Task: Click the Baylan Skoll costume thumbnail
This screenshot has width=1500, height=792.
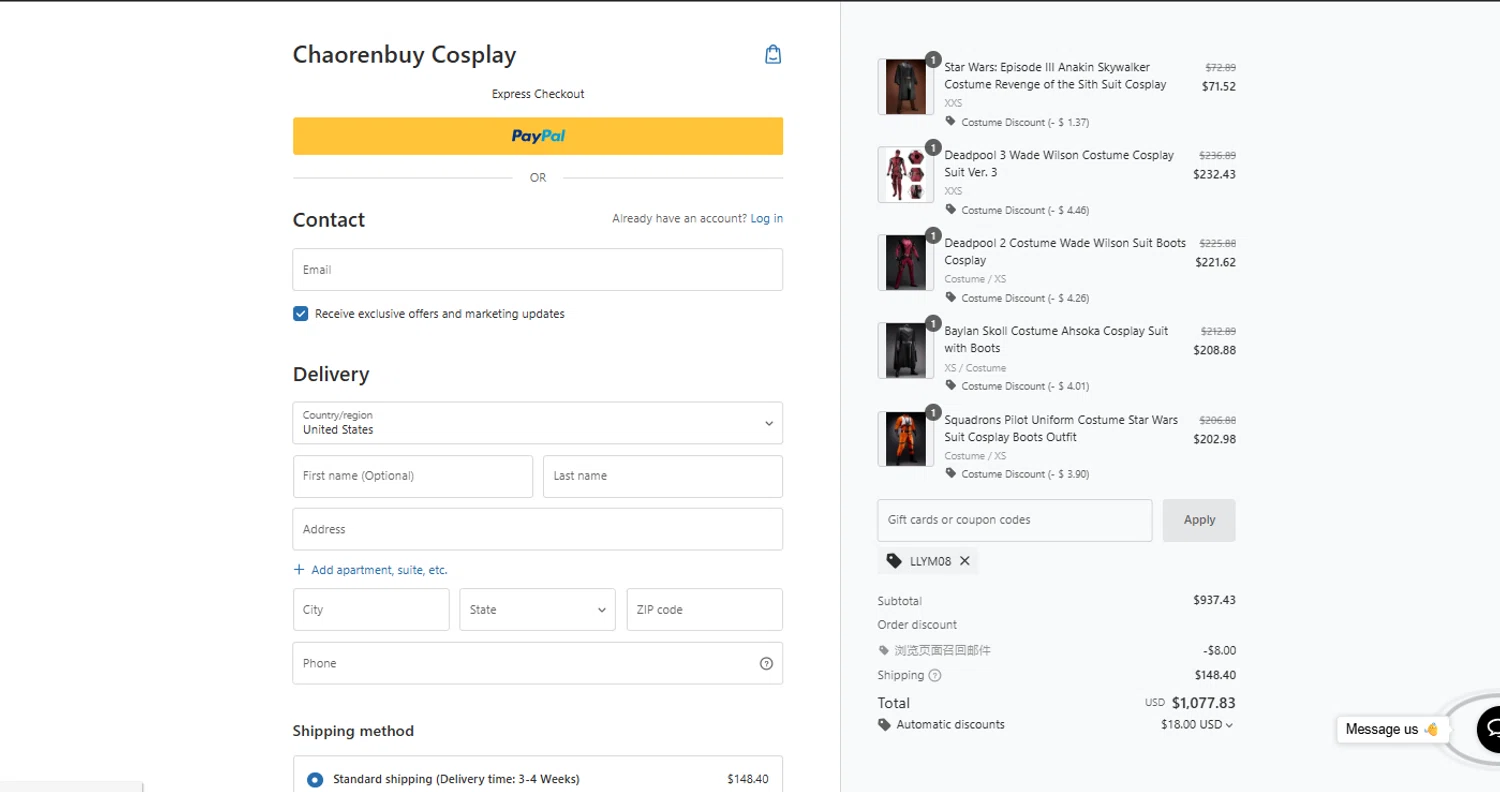Action: pos(906,351)
